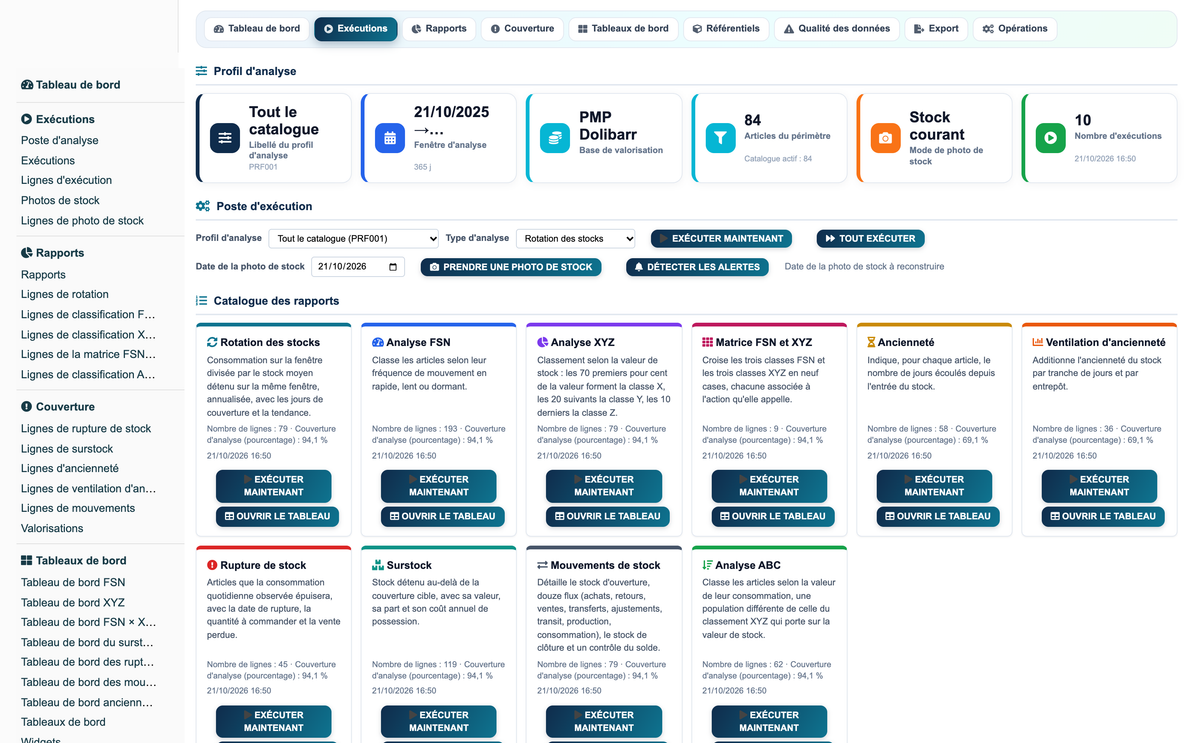Click the grid icon beside Matrice FSN et XYZ
This screenshot has height=743, width=1200.
[x=708, y=342]
